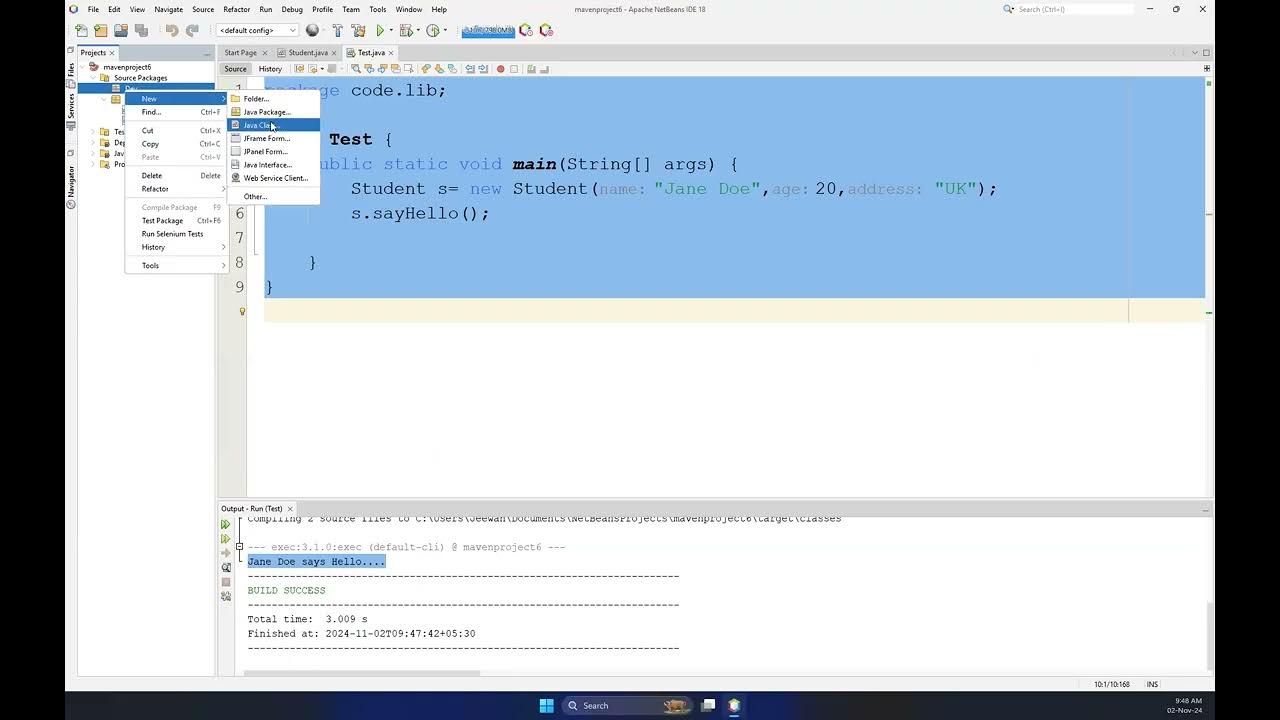Select Test Package in the context menu
The width and height of the screenshot is (1280, 720).
pos(177,221)
